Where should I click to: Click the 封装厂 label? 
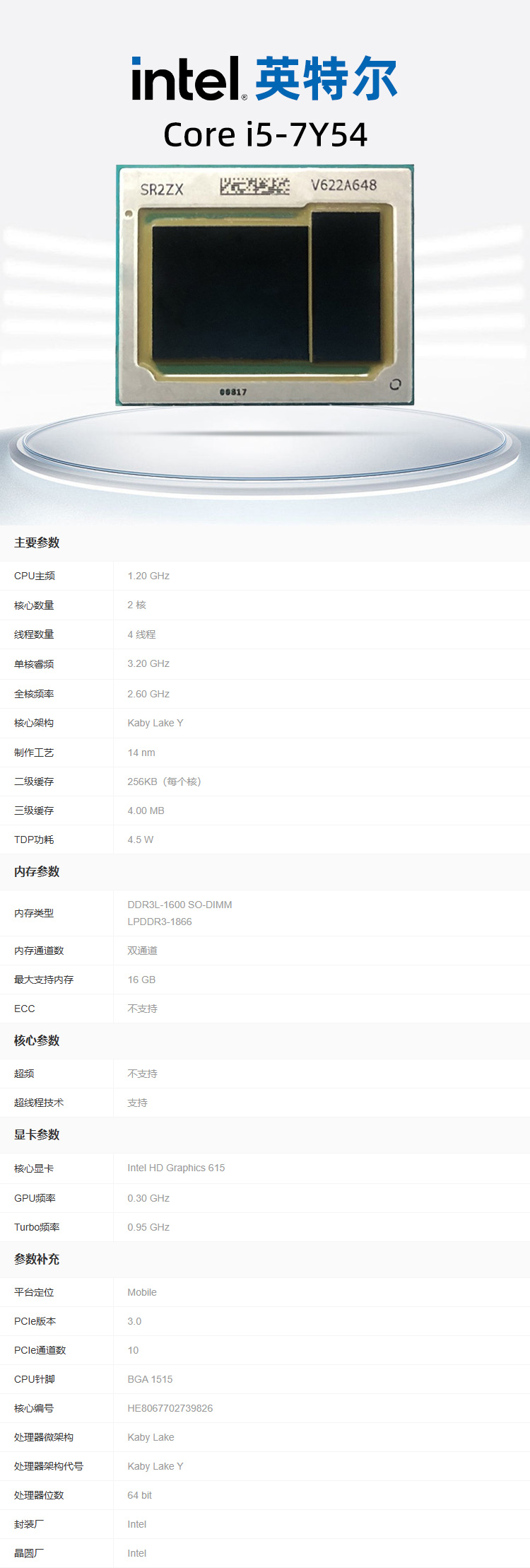pos(29,1524)
